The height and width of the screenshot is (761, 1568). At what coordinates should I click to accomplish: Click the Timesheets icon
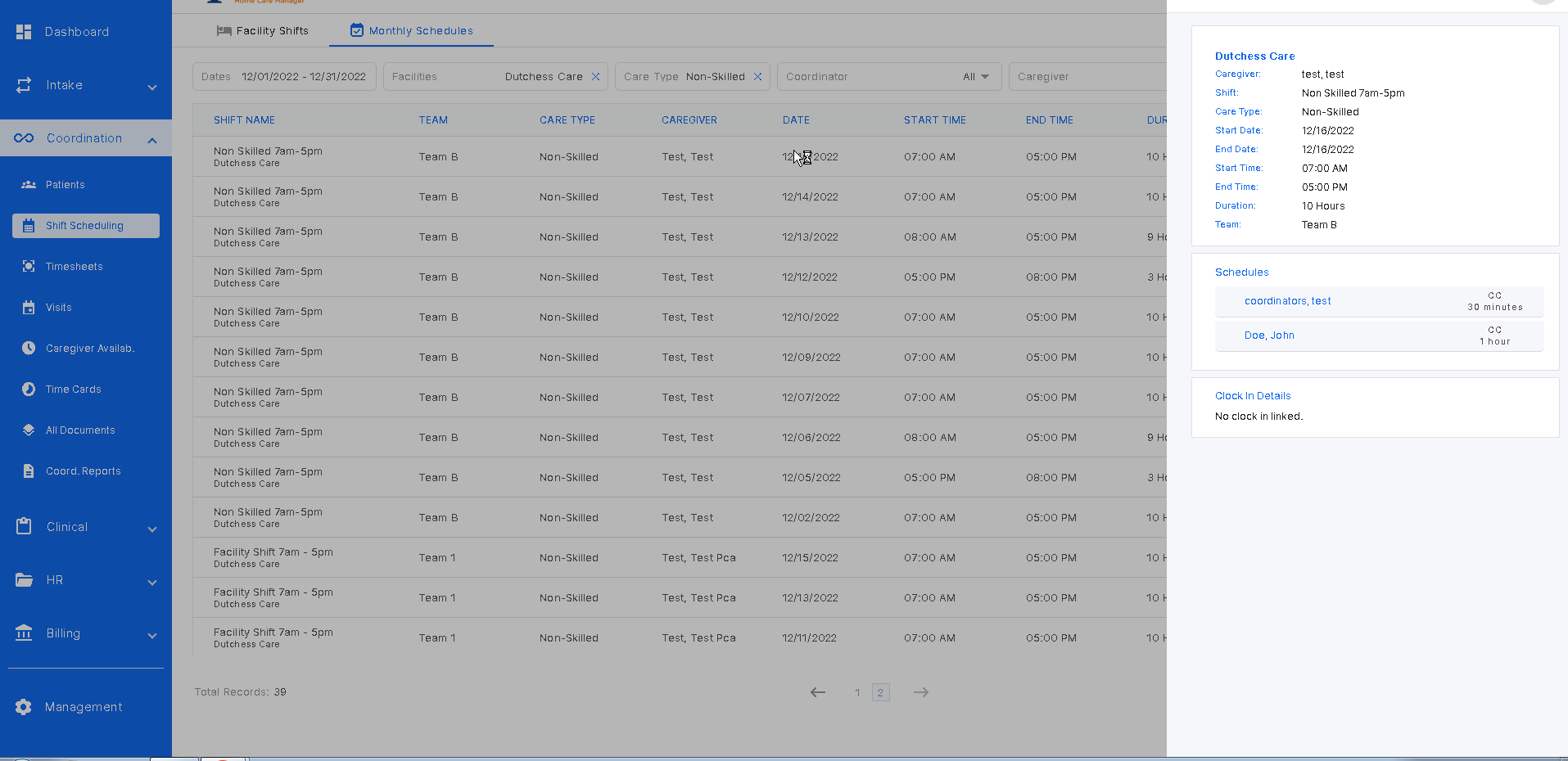pos(29,267)
